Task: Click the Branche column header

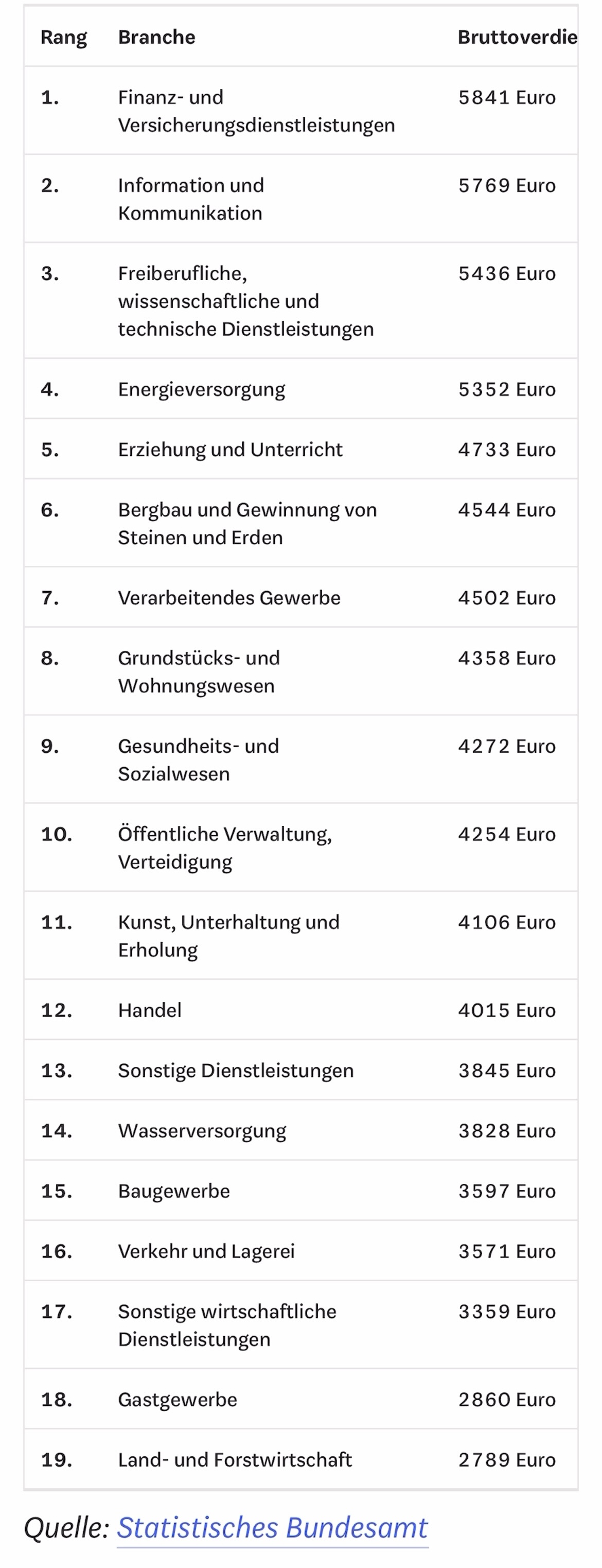Action: click(156, 37)
